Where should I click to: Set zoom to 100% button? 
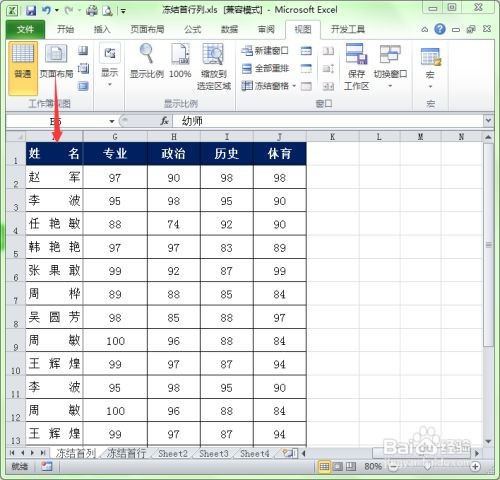tap(180, 61)
